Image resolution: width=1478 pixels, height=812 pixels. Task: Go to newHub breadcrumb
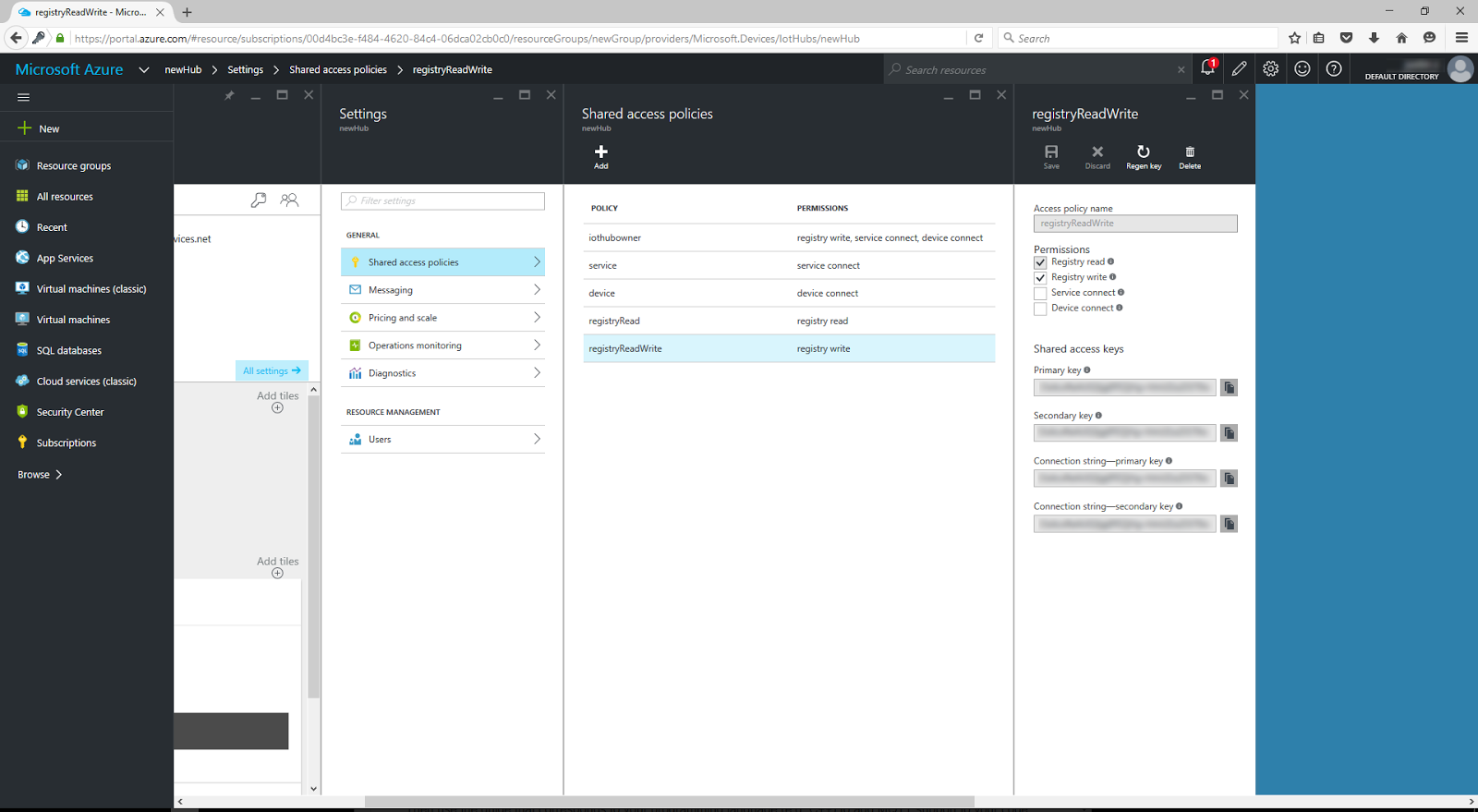(x=183, y=69)
